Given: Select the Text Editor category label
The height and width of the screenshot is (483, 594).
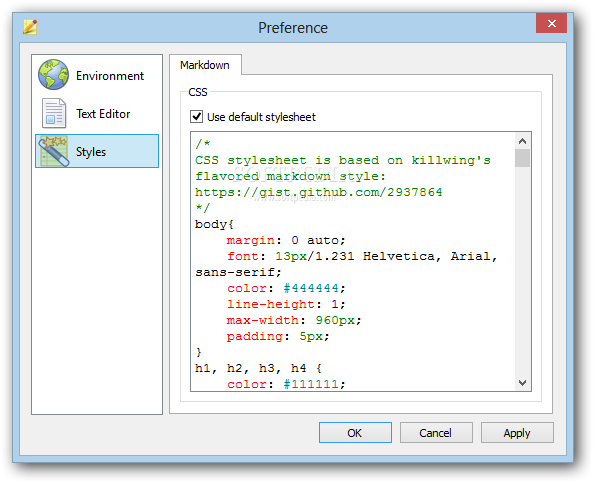Looking at the screenshot, I should point(103,114).
